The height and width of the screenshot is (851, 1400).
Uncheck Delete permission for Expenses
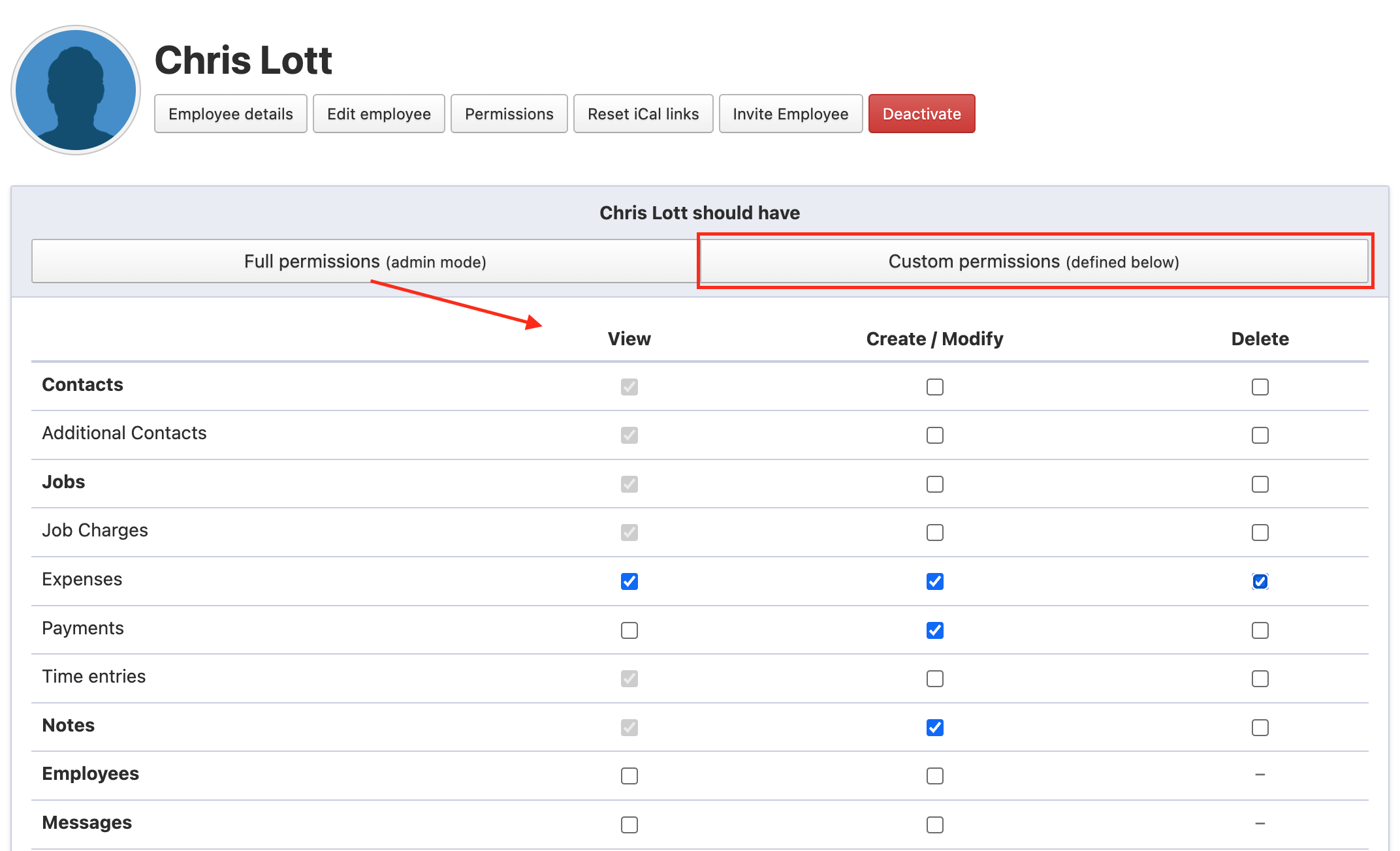pyautogui.click(x=1260, y=581)
